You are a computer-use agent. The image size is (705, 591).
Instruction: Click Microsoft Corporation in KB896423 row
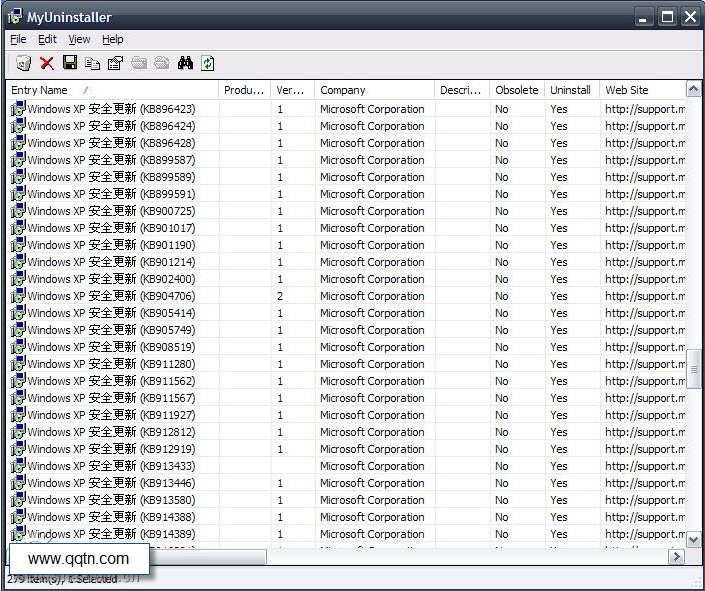pos(372,109)
